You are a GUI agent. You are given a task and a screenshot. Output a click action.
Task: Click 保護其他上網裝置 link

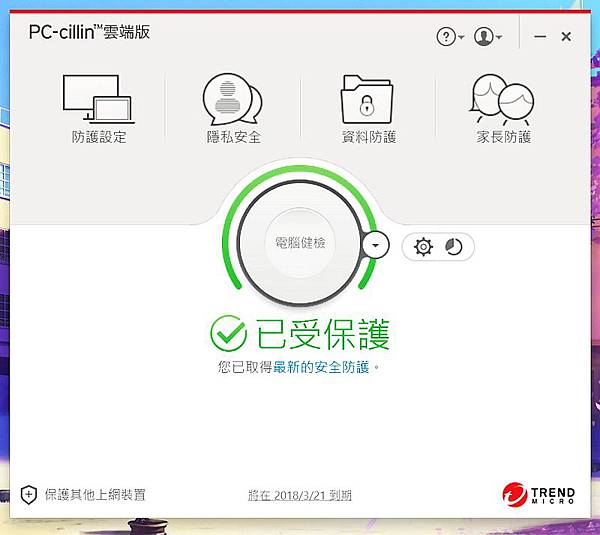pos(95,494)
